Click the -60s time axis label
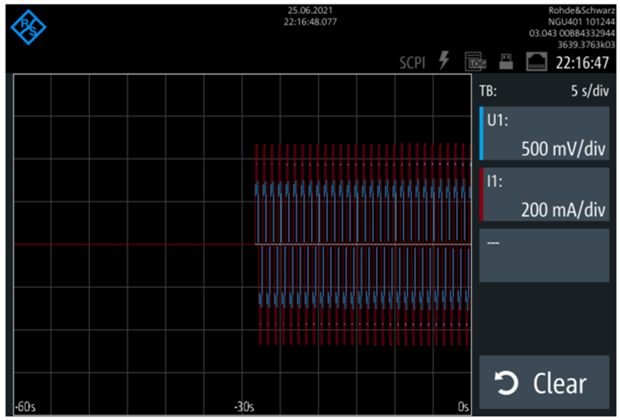Viewport: 620px width, 420px height. coord(25,407)
